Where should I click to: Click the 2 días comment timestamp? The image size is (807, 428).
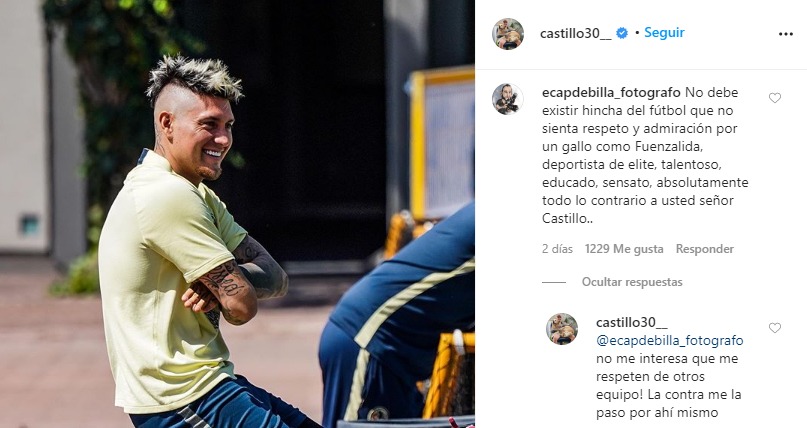click(557, 249)
